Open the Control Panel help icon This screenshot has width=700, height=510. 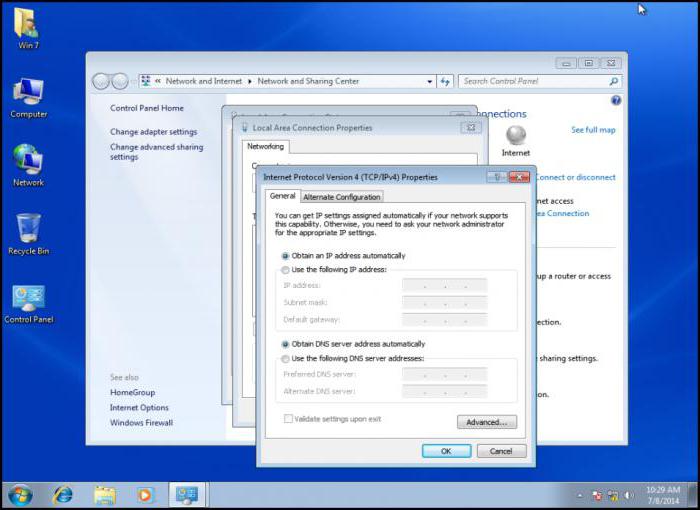coord(616,100)
